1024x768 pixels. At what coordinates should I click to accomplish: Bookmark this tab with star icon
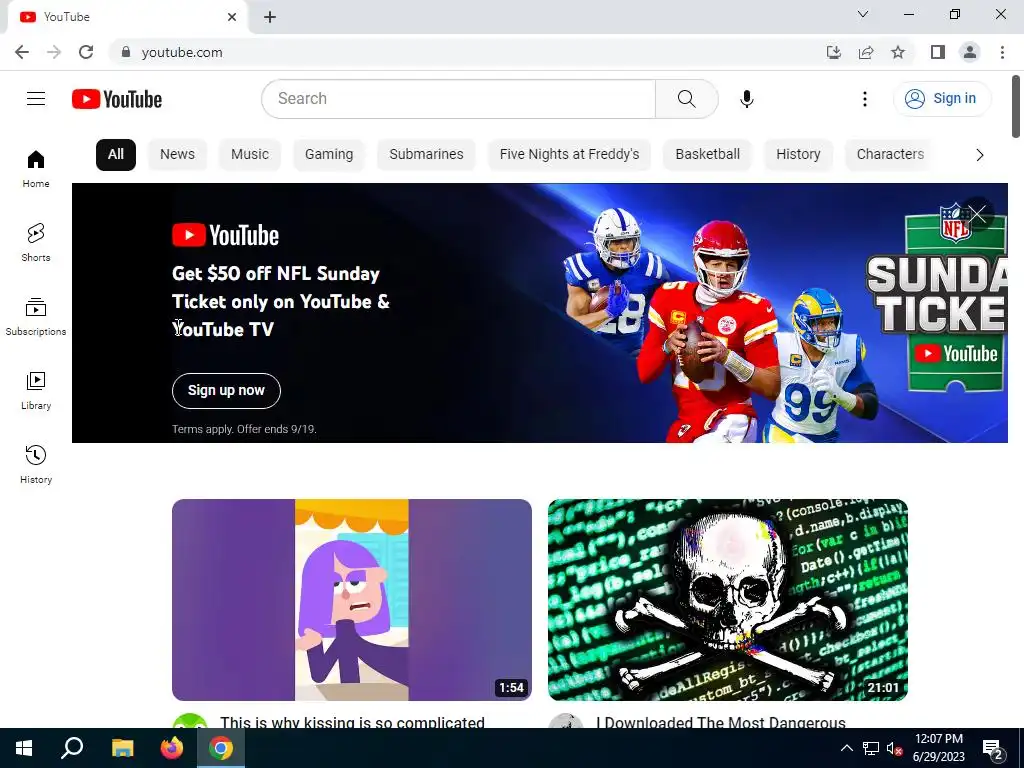pos(898,52)
